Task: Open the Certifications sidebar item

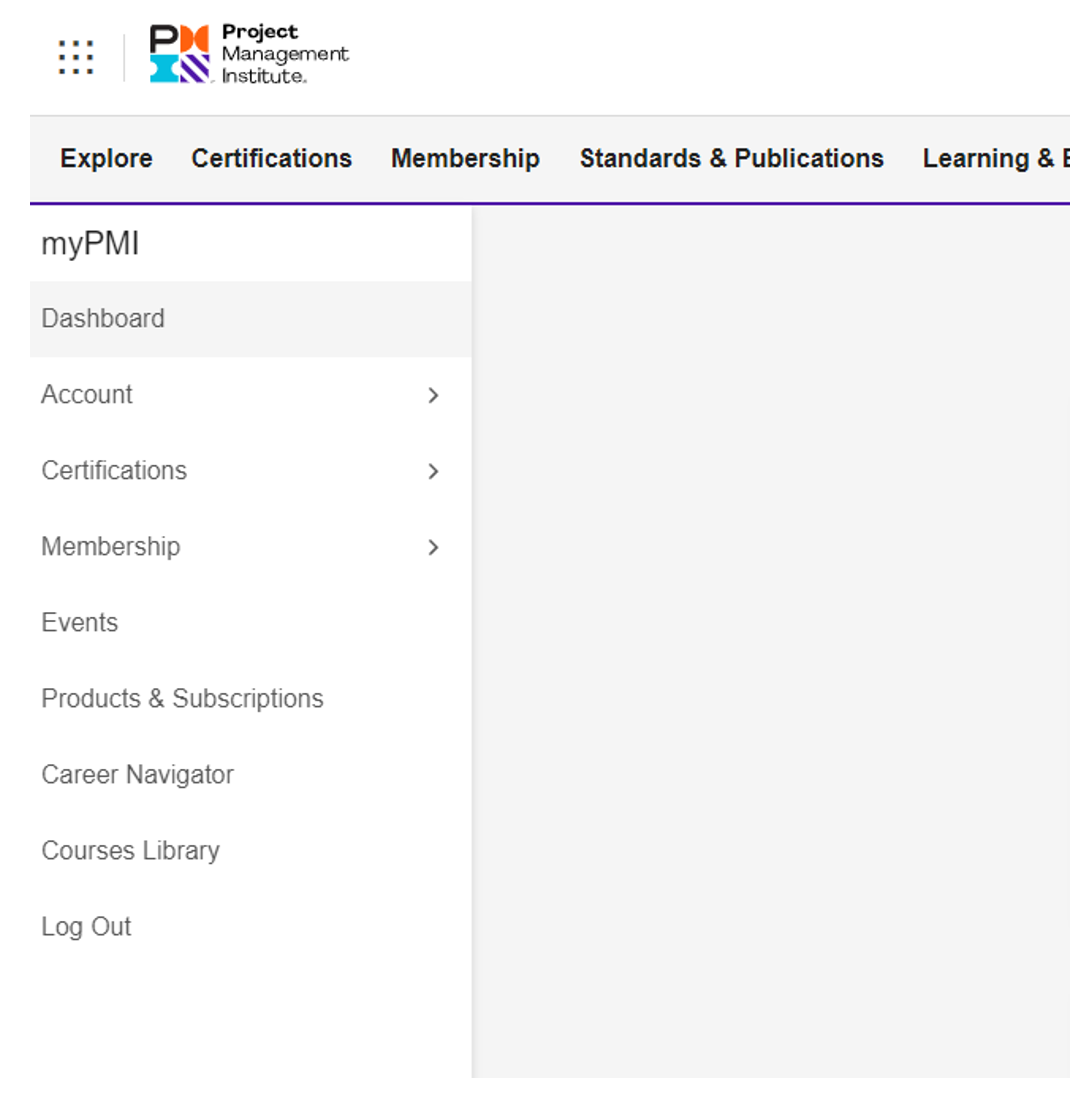Action: click(250, 471)
